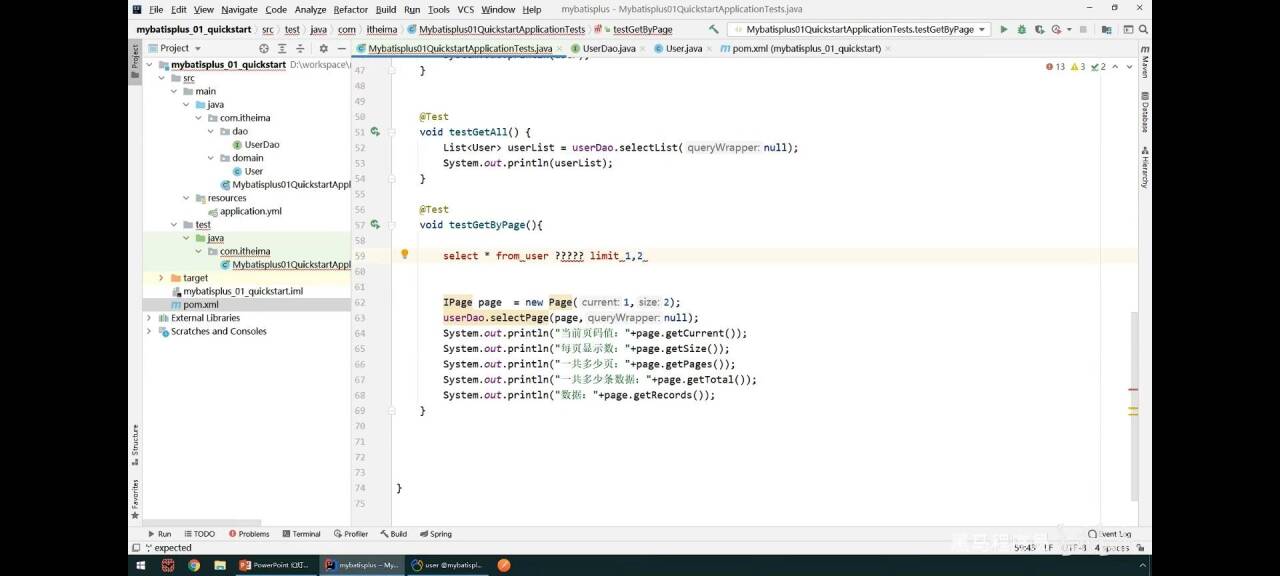The height and width of the screenshot is (576, 1280).
Task: Click Select Opened File target icon
Action: coord(264,48)
